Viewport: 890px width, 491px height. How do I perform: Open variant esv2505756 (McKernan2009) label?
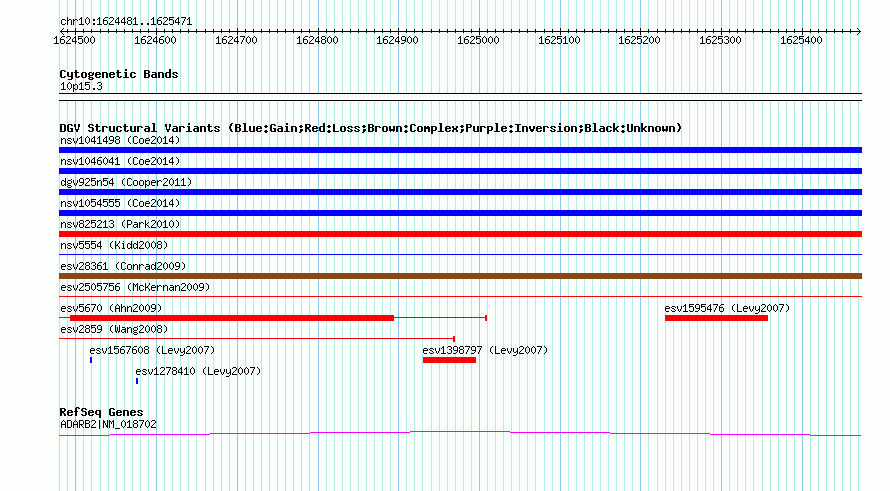tap(135, 287)
